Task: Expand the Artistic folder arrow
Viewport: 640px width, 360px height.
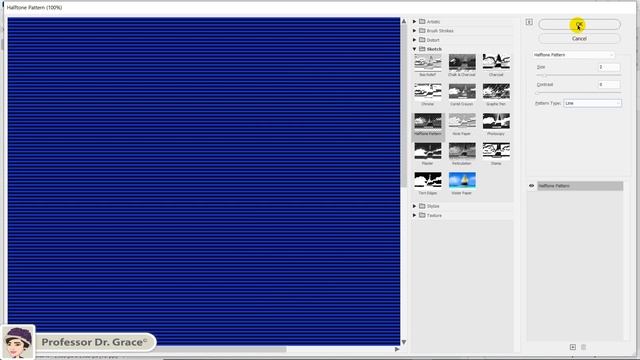Action: click(414, 21)
